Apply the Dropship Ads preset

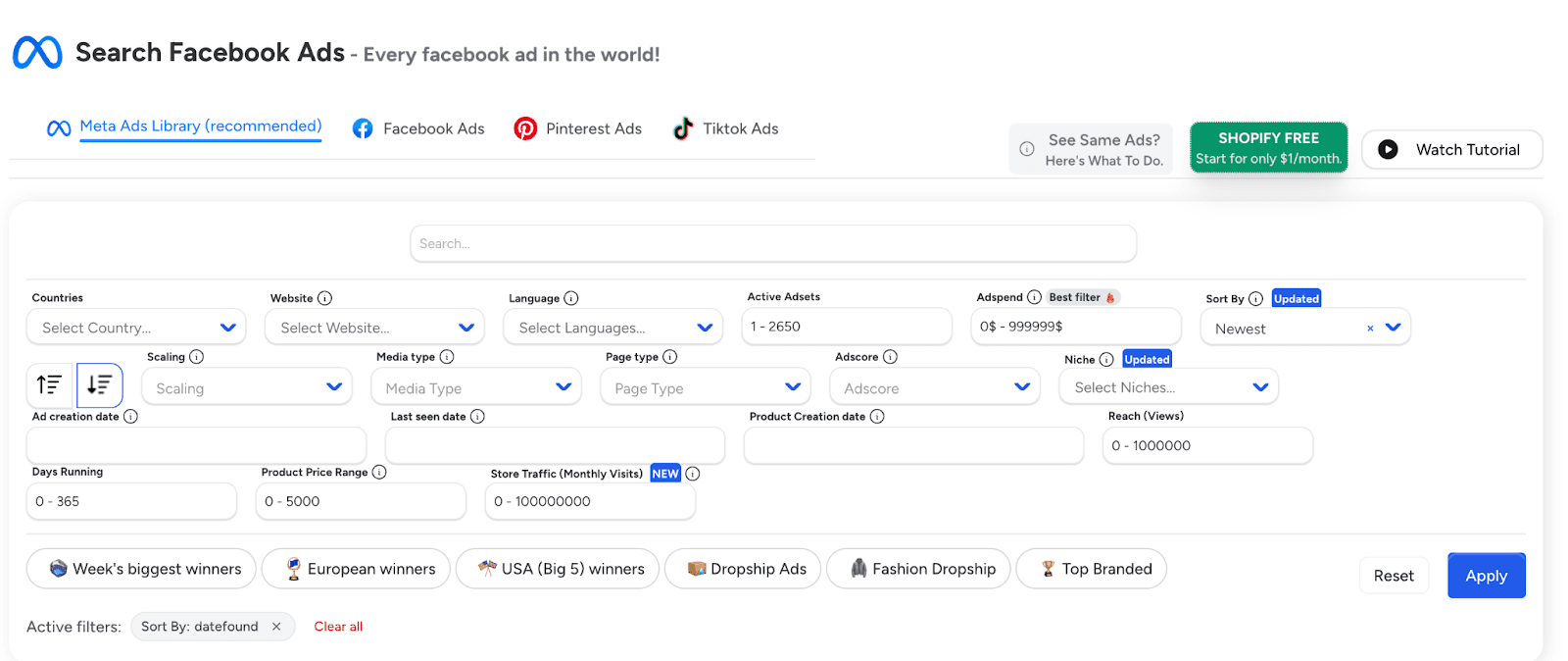[743, 569]
